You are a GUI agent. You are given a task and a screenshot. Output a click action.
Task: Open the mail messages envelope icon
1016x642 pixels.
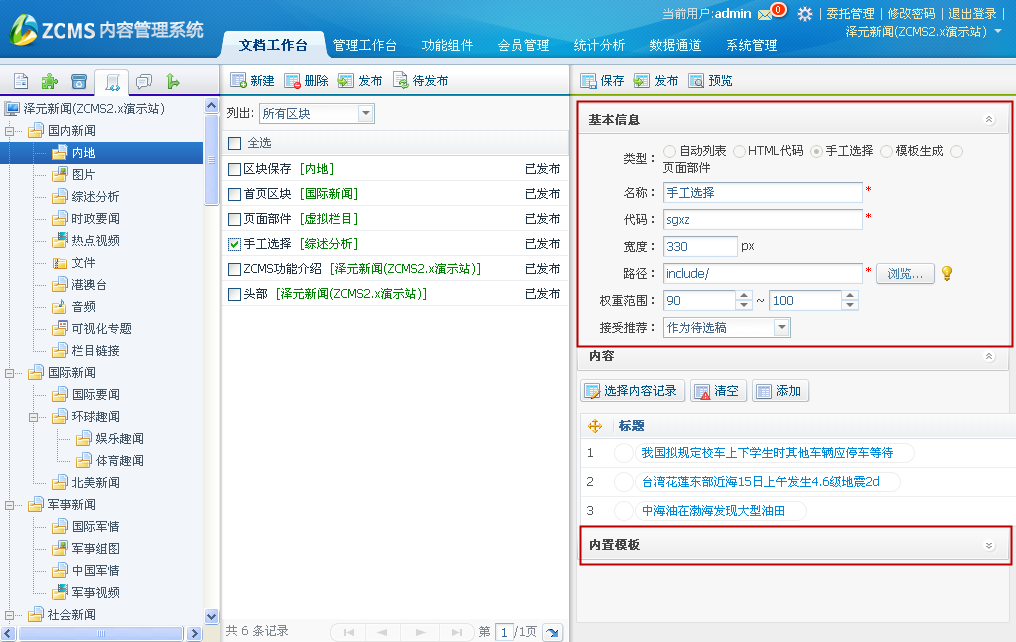point(765,14)
